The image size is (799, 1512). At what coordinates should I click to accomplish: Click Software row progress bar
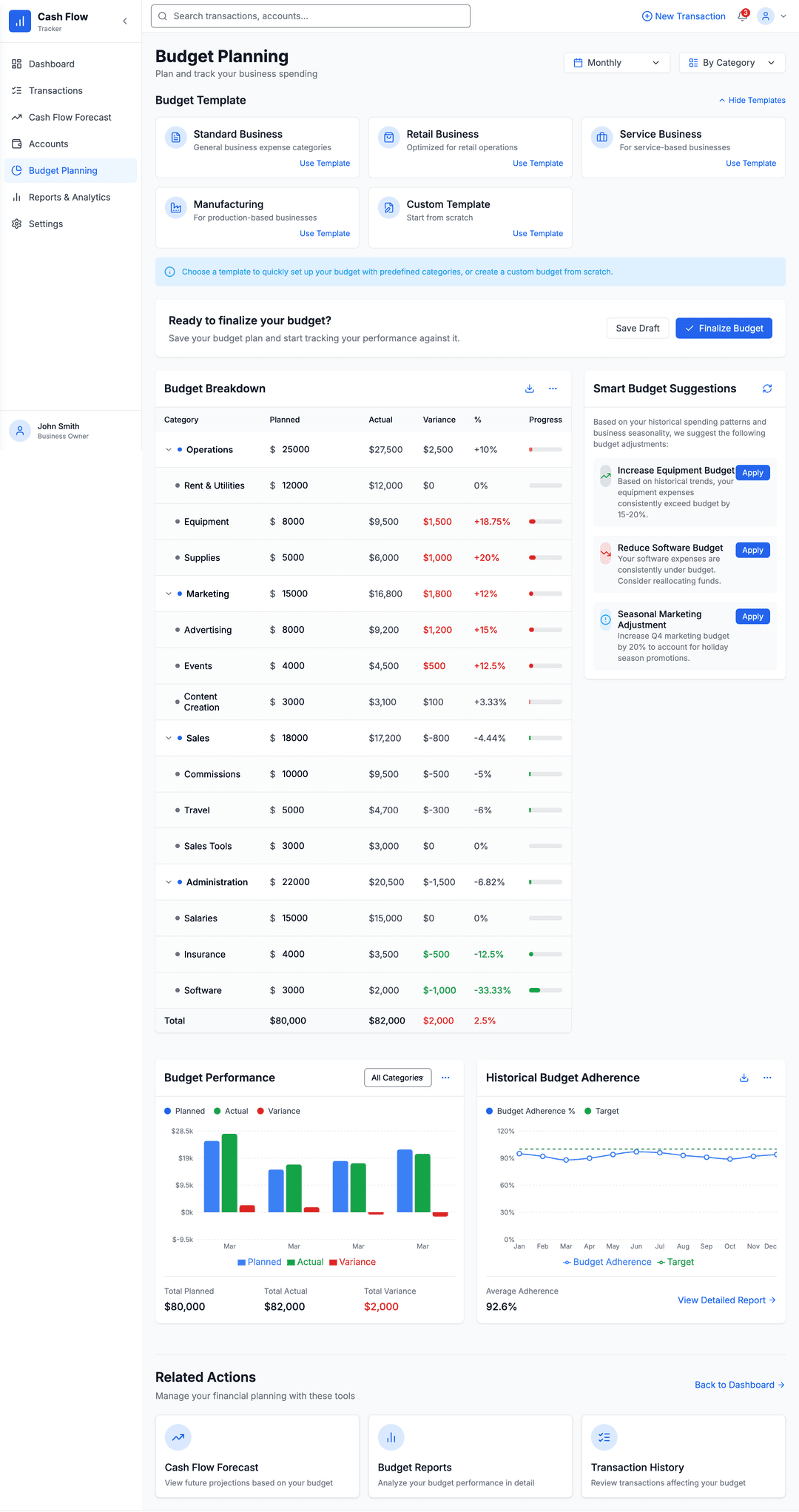pyautogui.click(x=546, y=990)
